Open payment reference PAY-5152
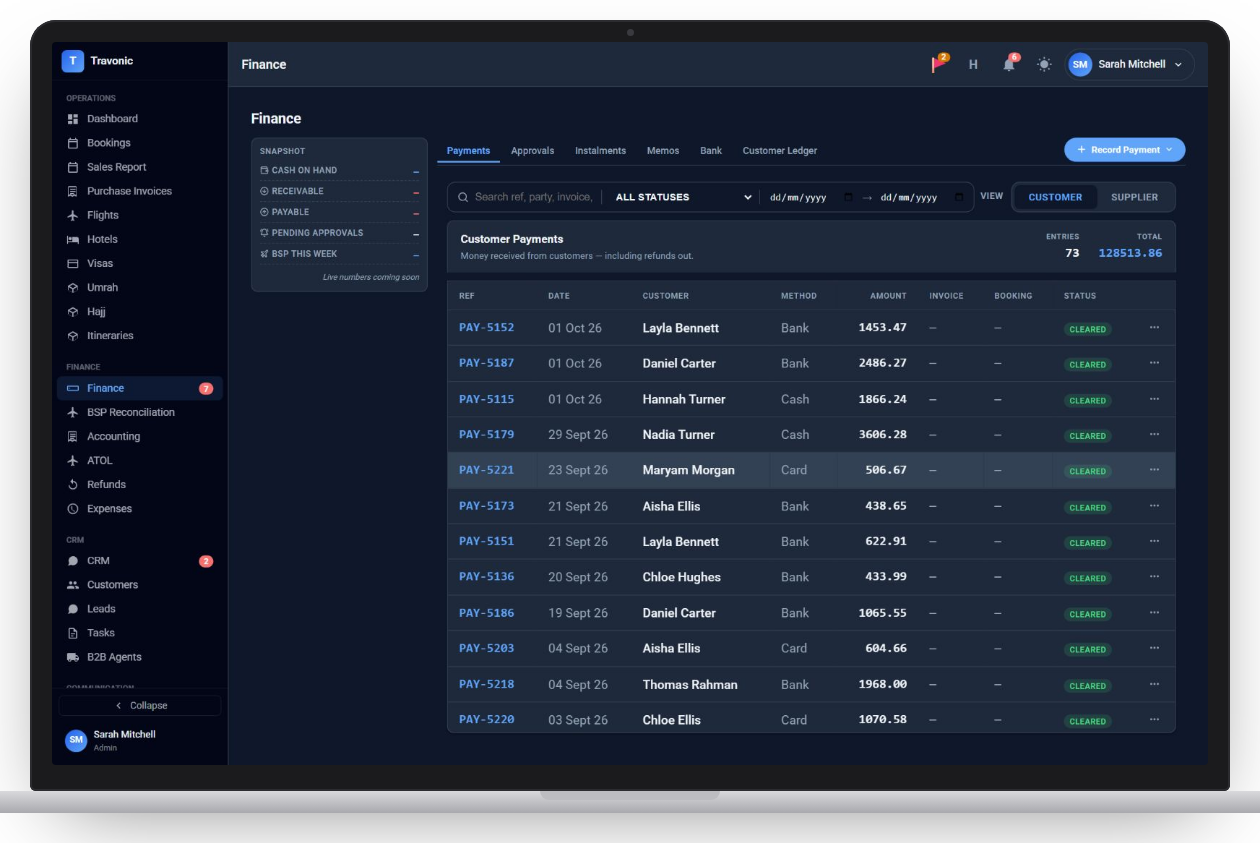This screenshot has width=1260, height=843. point(486,327)
